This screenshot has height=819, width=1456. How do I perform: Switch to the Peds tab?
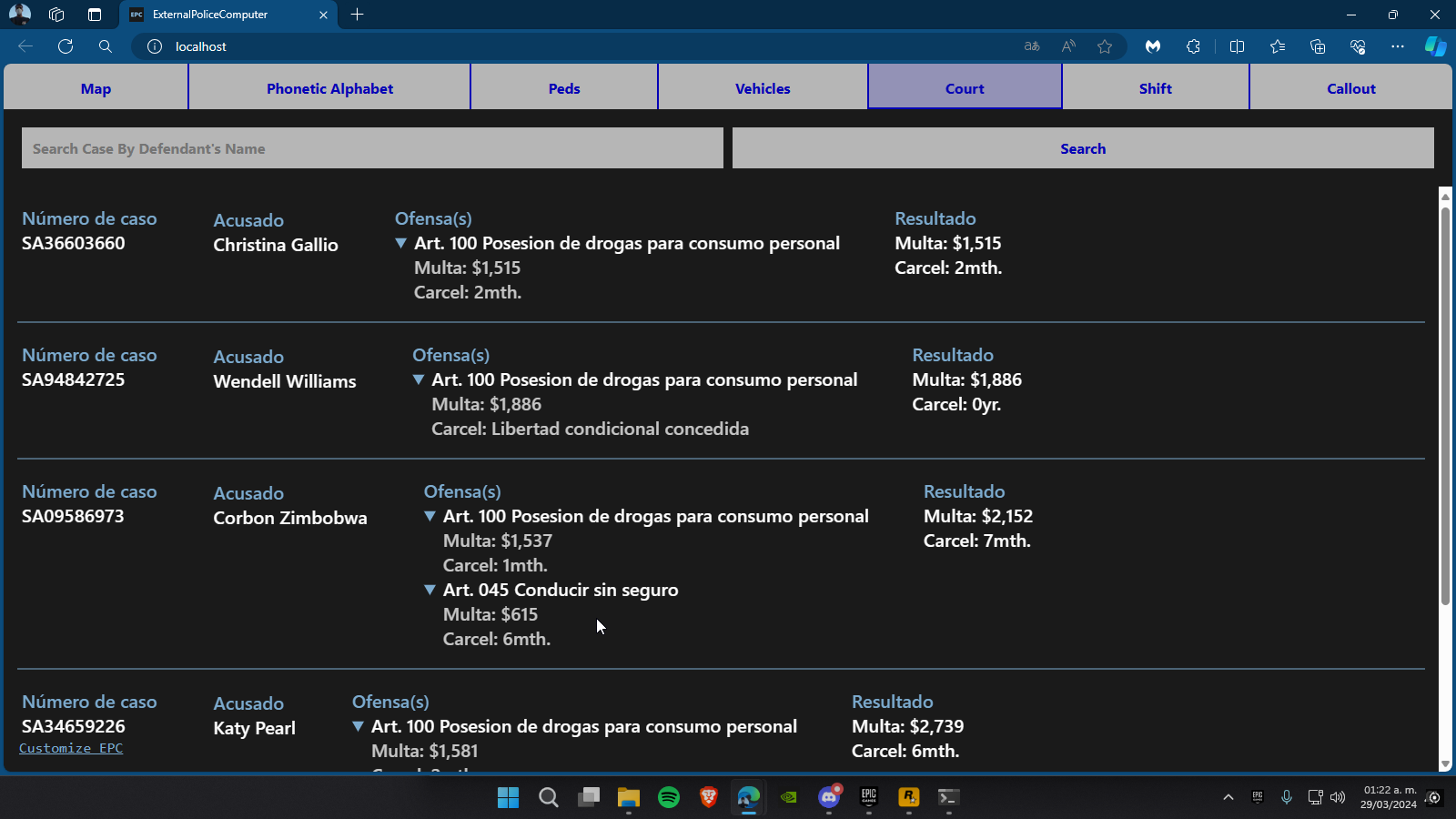pyautogui.click(x=564, y=88)
